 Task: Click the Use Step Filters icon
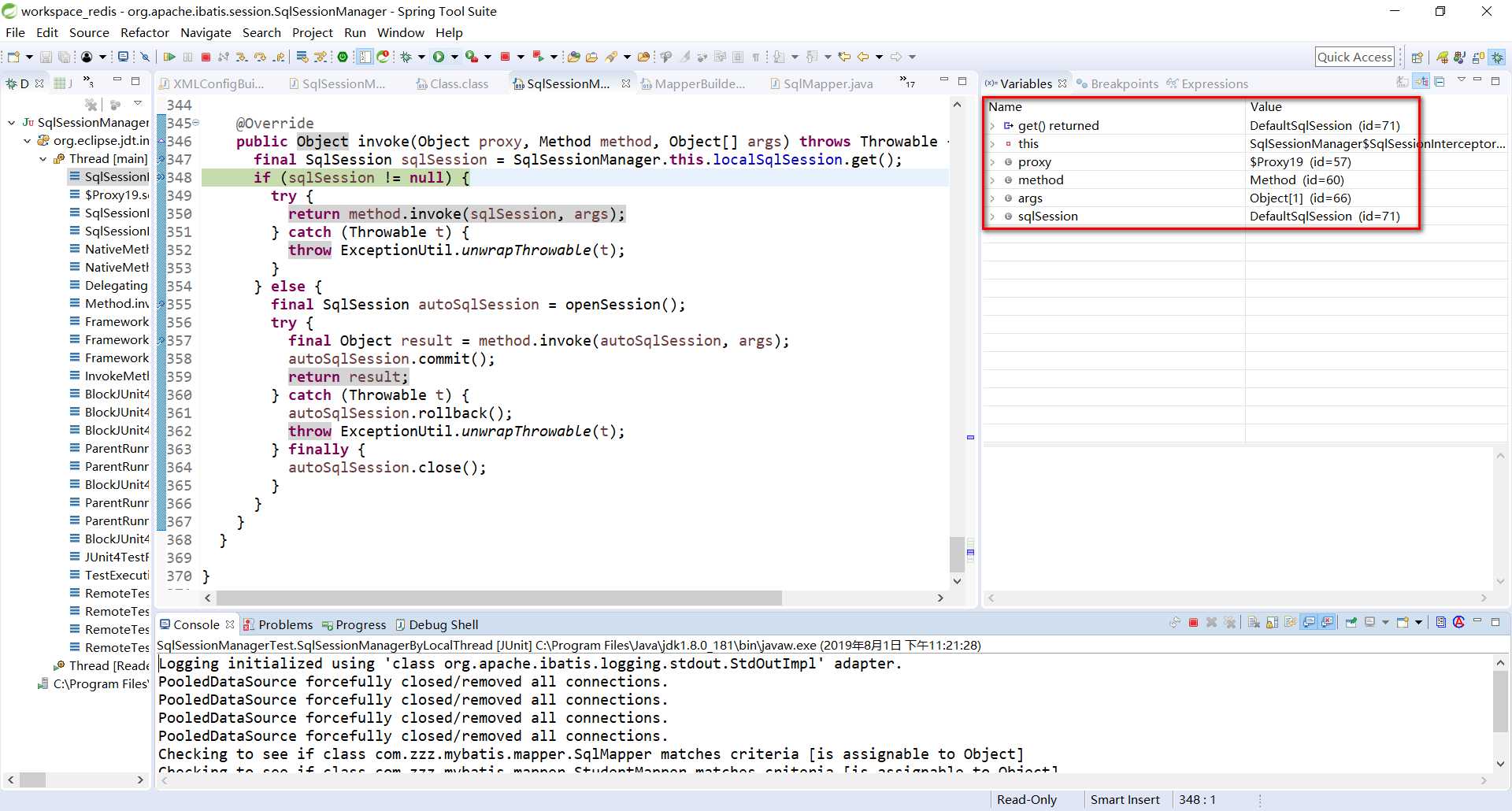point(321,57)
